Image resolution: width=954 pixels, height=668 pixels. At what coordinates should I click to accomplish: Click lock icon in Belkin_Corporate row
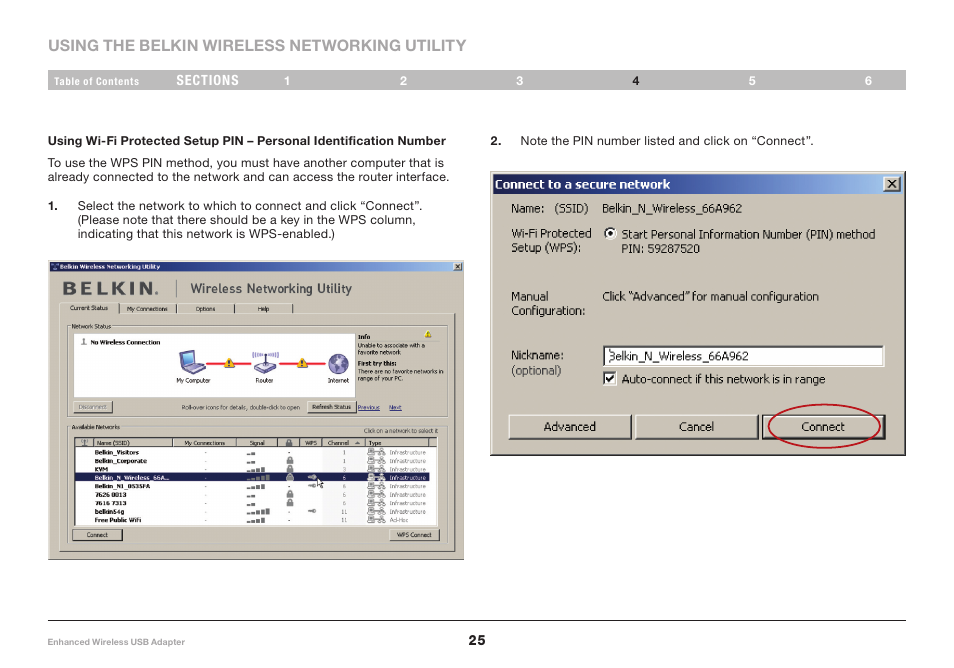290,461
